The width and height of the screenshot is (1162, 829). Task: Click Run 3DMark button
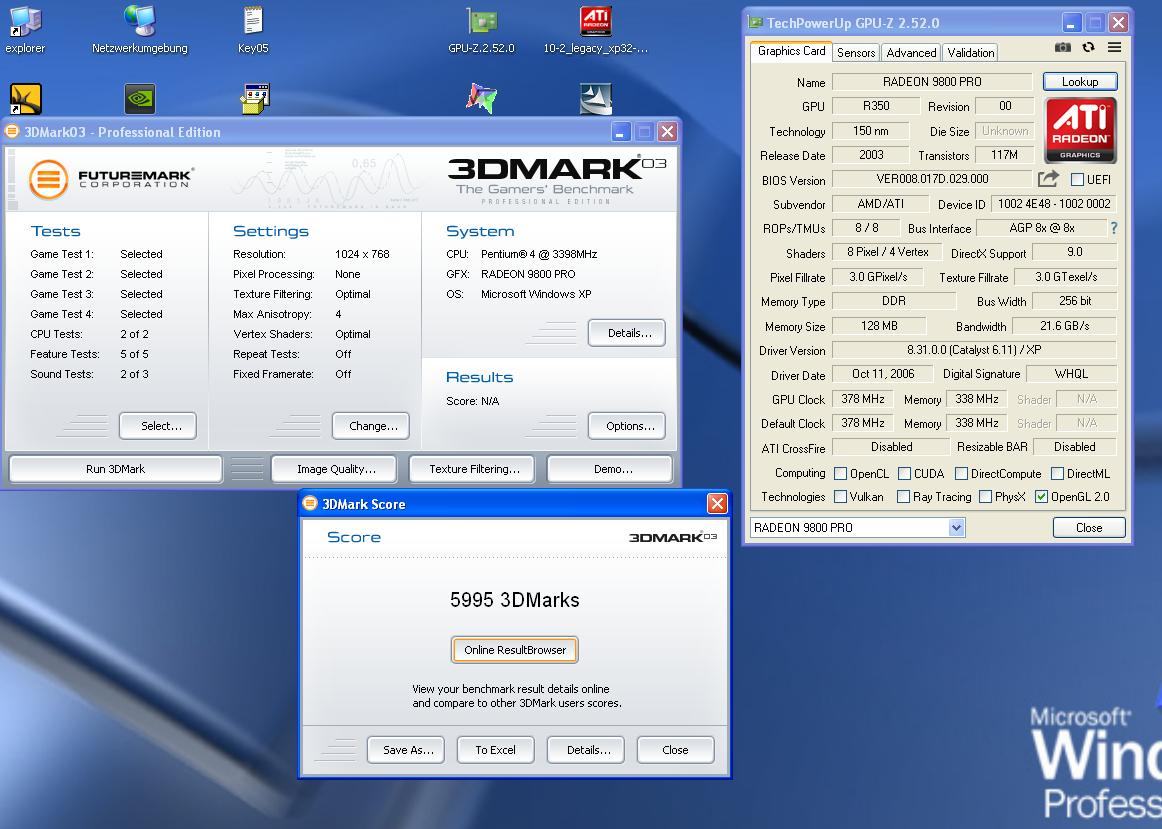pyautogui.click(x=116, y=469)
